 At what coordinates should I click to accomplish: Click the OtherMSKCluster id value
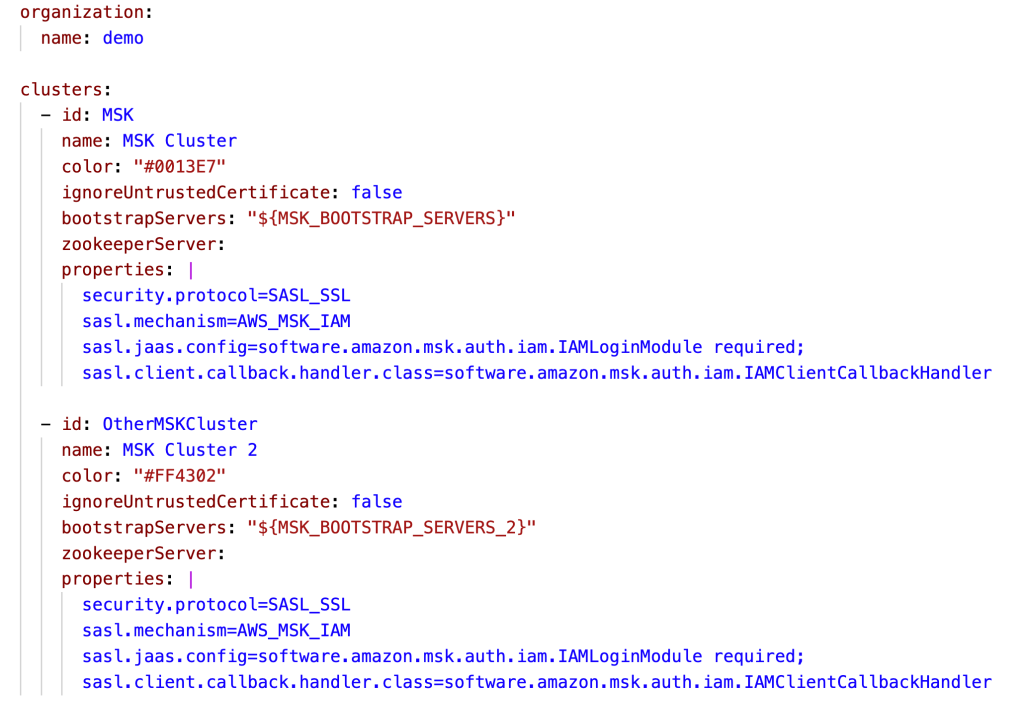(x=180, y=424)
